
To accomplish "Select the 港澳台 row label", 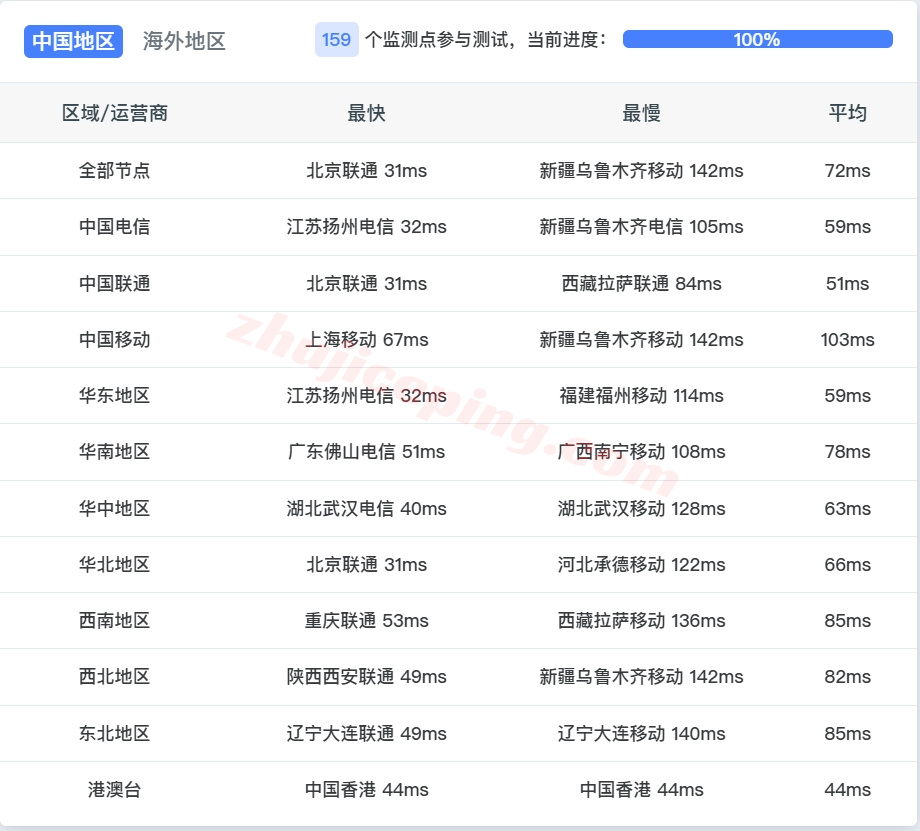I will click(x=115, y=790).
